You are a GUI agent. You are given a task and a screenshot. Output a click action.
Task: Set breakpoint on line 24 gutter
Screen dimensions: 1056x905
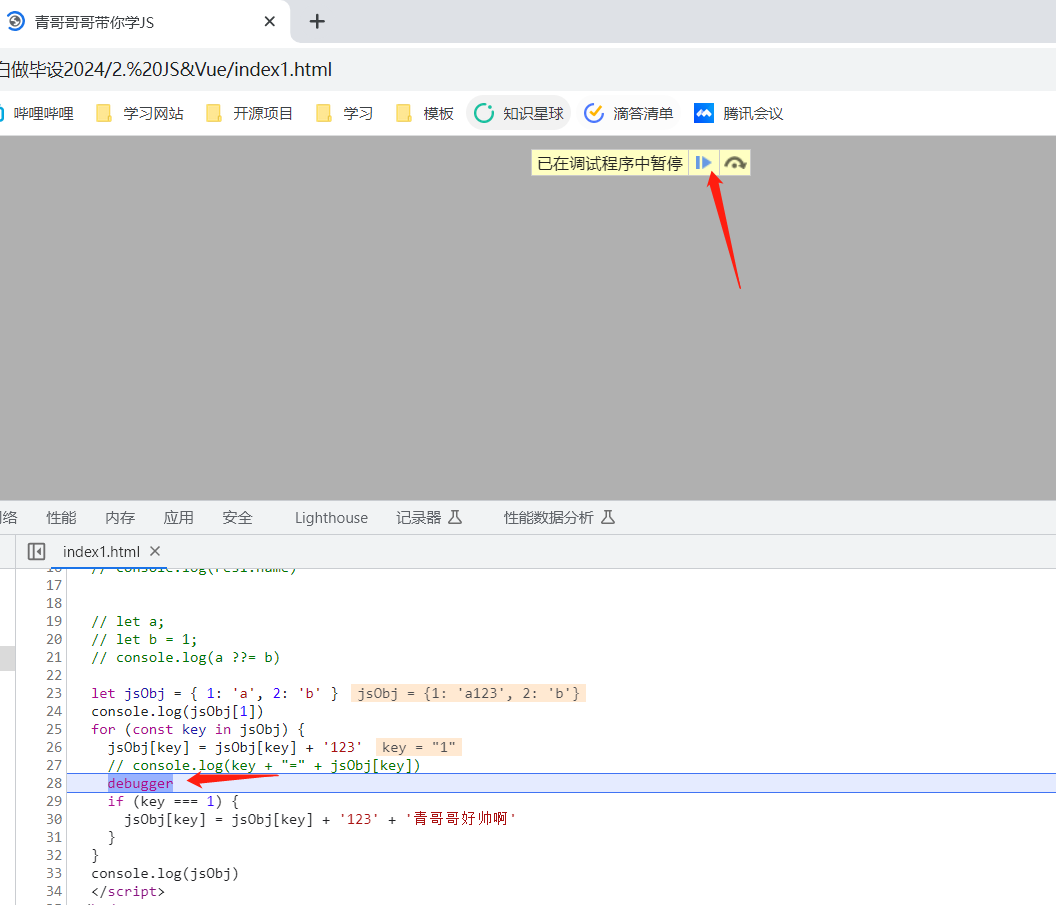pyautogui.click(x=54, y=711)
